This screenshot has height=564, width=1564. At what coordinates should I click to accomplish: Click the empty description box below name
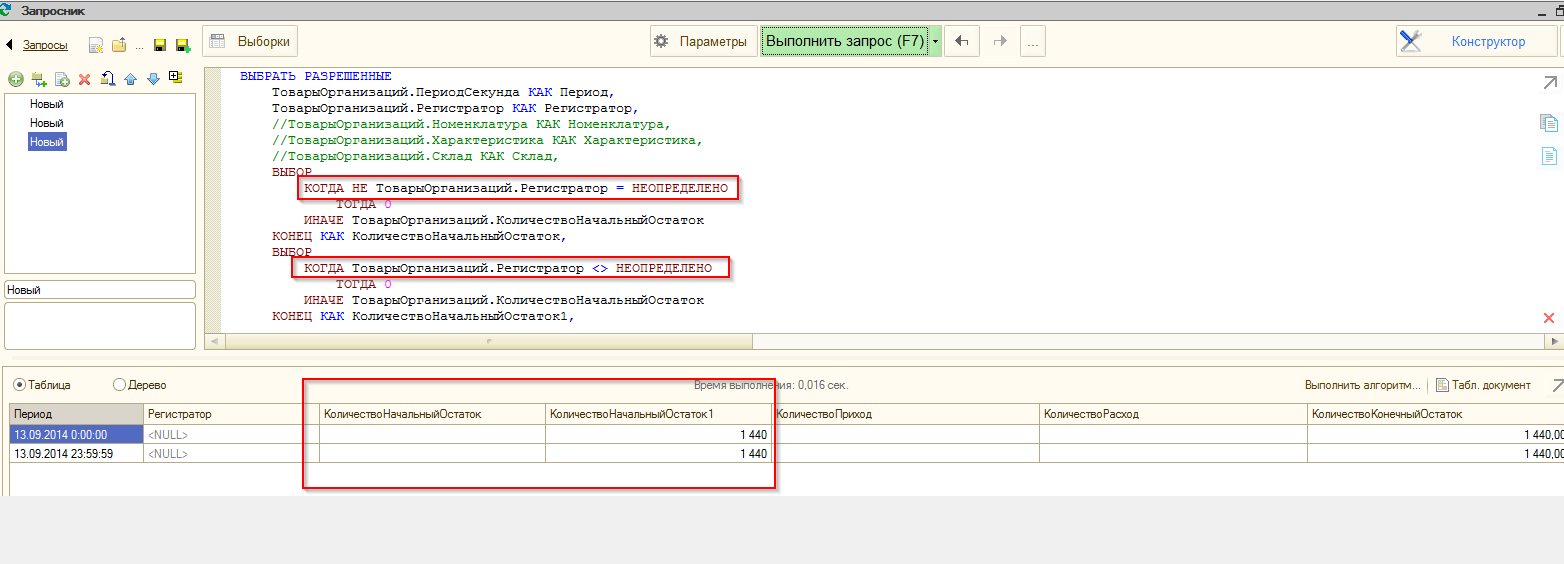[x=100, y=326]
